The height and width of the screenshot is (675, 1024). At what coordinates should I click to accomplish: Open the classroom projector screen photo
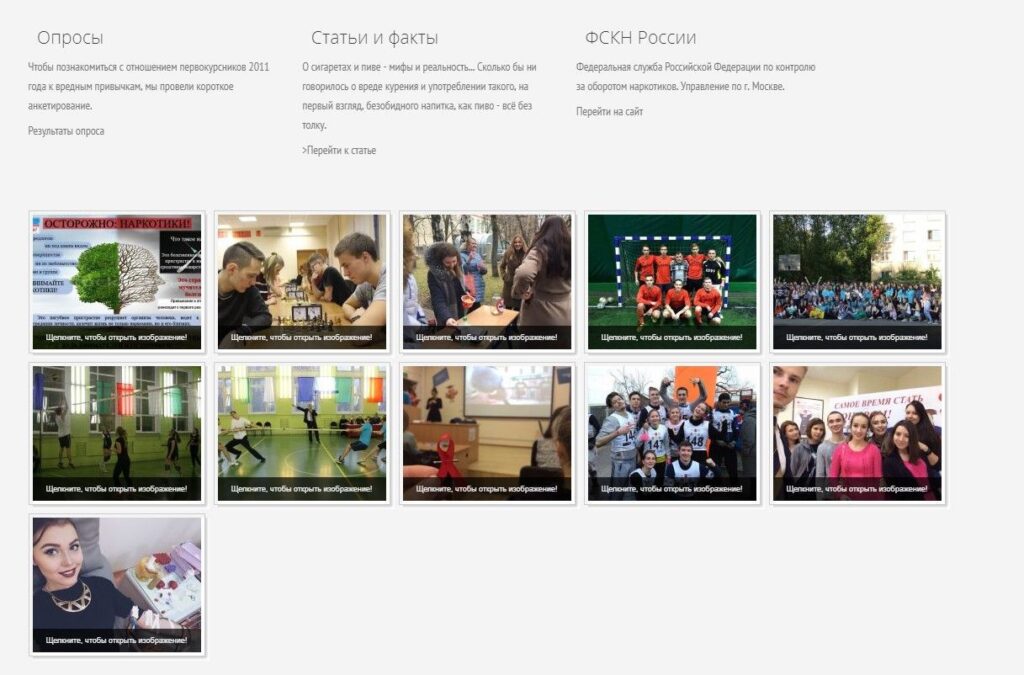coord(487,433)
